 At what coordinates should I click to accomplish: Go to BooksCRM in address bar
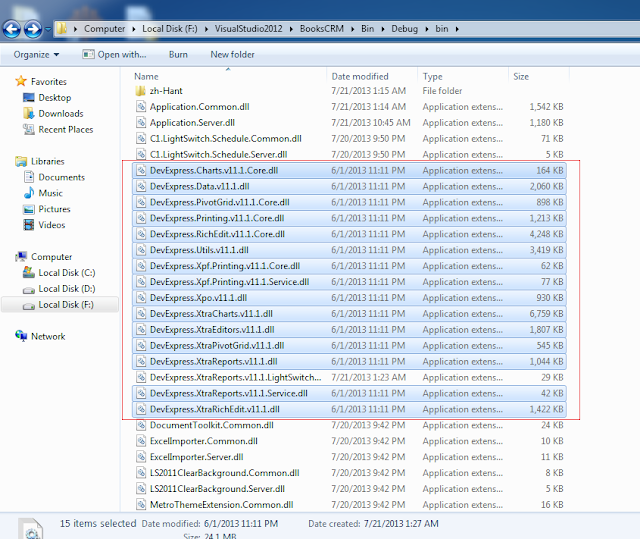322,29
